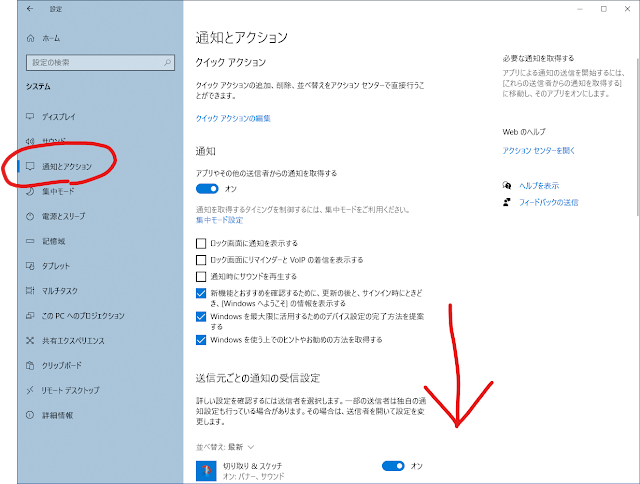Open 集中モード設定 link
640x484 pixels.
pos(220,220)
